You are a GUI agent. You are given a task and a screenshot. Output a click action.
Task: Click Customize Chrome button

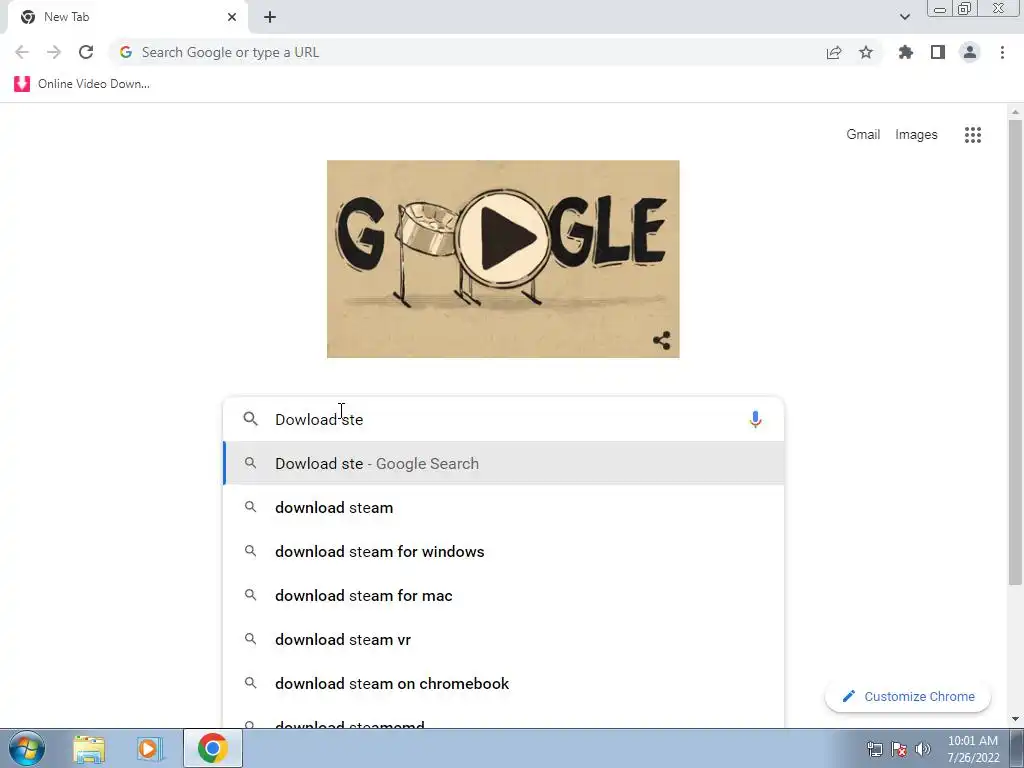[908, 697]
